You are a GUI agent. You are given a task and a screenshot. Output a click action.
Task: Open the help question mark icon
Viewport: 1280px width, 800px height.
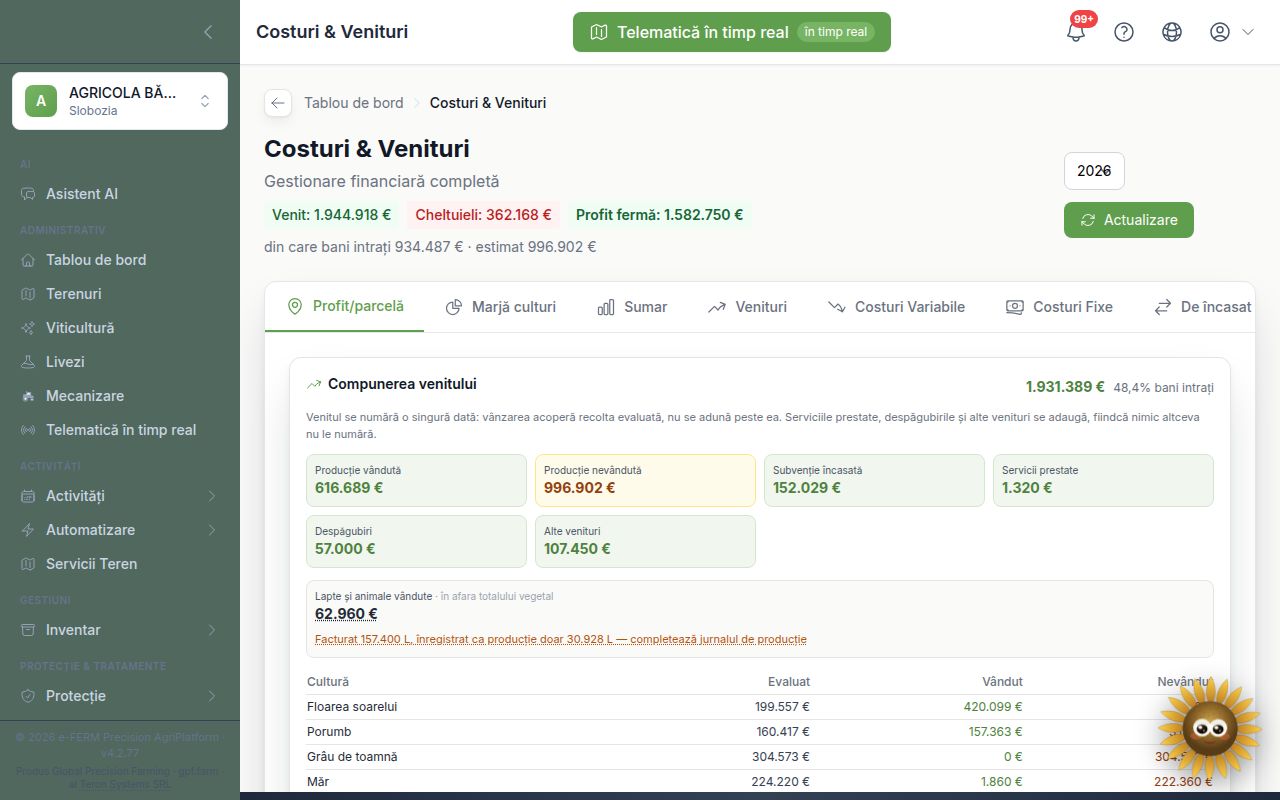coord(1124,32)
